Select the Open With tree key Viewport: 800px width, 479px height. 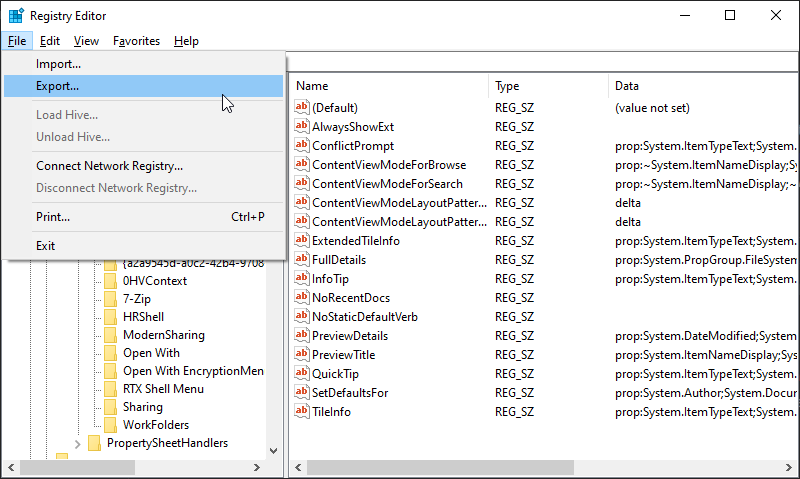pyautogui.click(x=151, y=353)
